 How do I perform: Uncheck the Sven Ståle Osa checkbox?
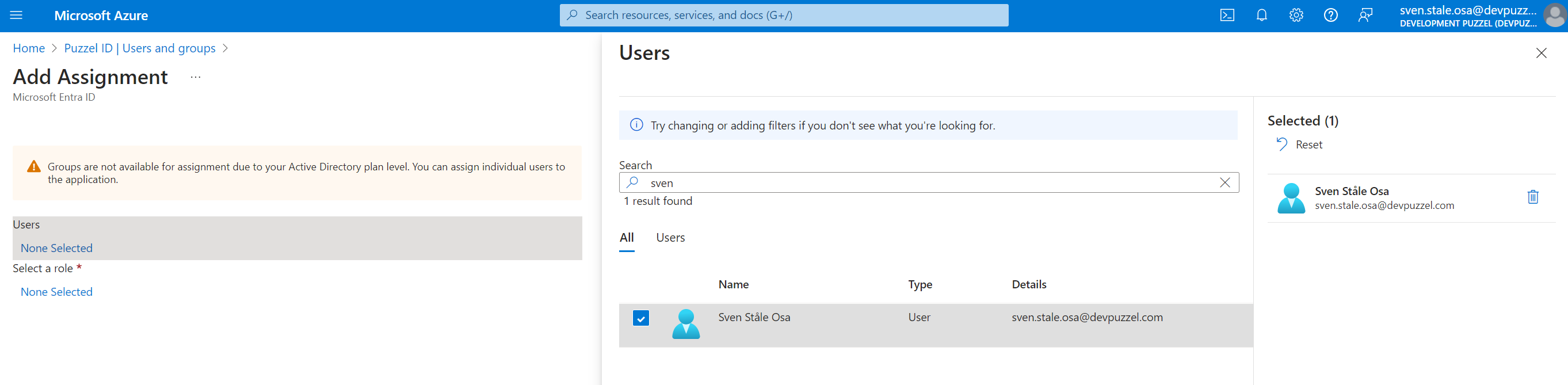click(x=640, y=318)
